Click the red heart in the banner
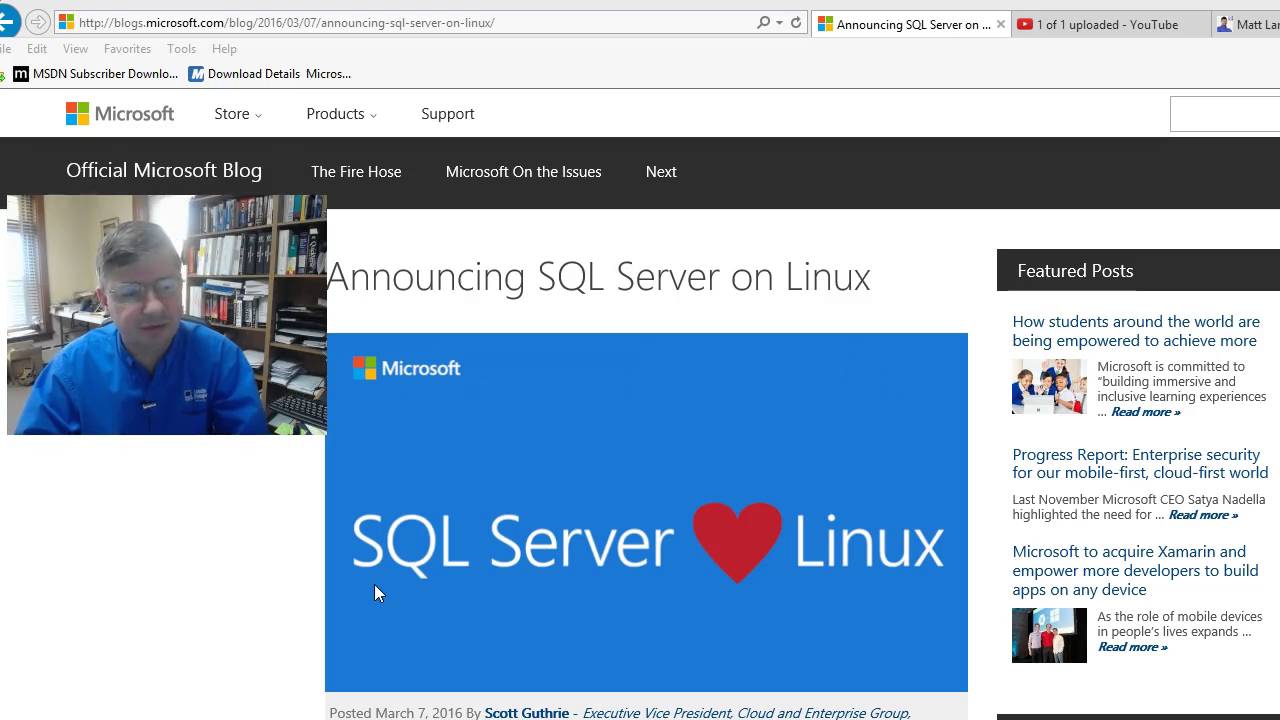Screen dimensions: 1280x720 click(737, 542)
